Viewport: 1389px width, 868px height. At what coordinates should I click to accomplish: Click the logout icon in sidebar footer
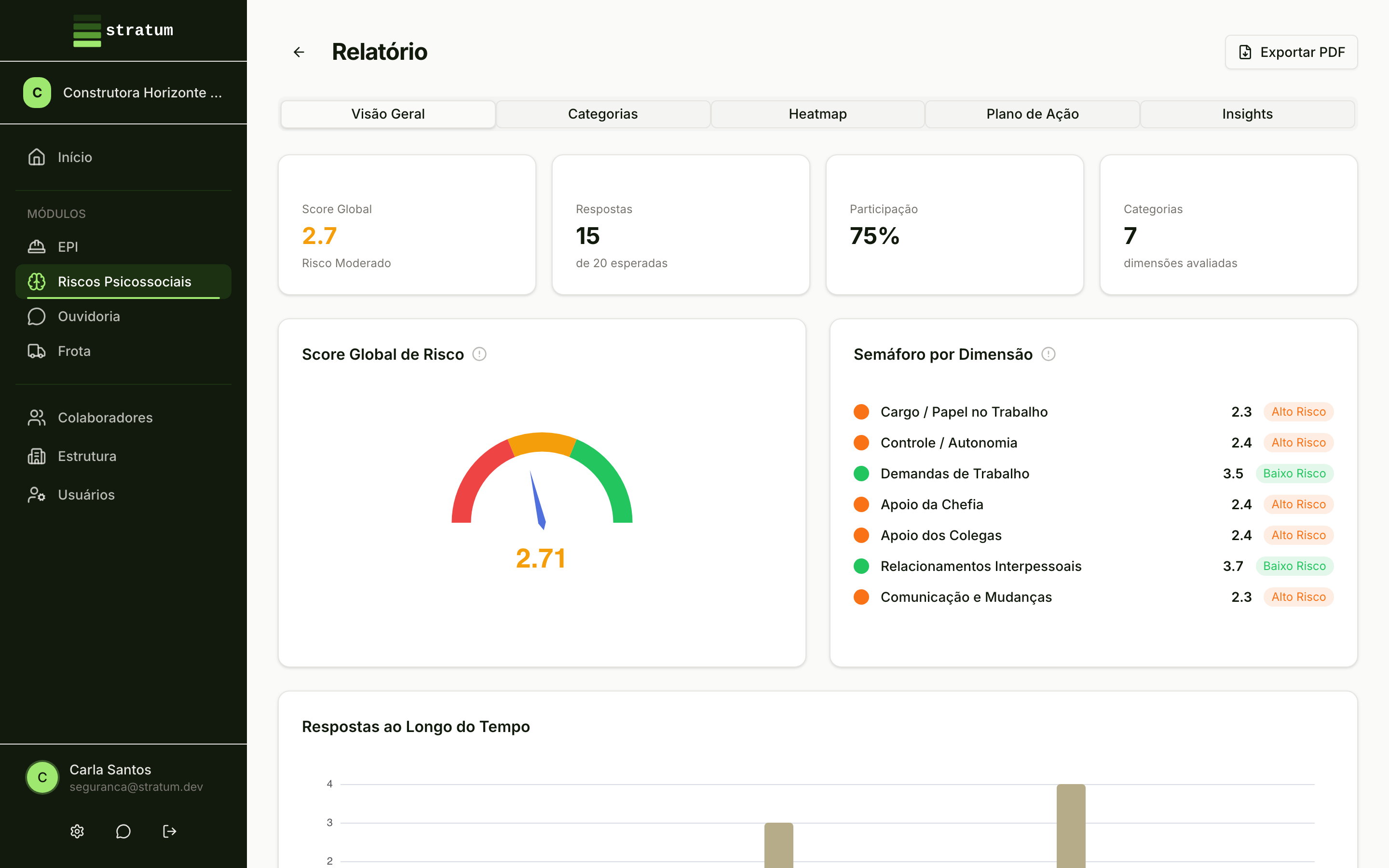click(169, 831)
